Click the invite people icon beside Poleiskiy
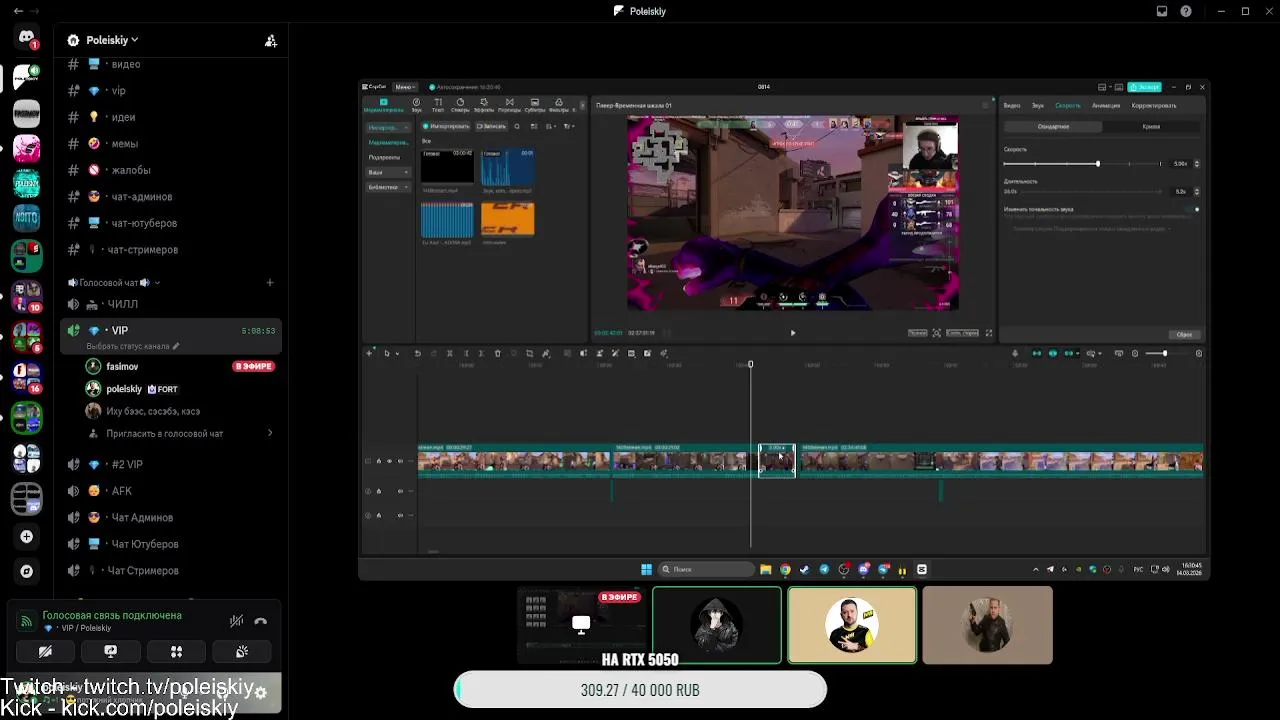Viewport: 1280px width, 720px height. click(x=270, y=41)
